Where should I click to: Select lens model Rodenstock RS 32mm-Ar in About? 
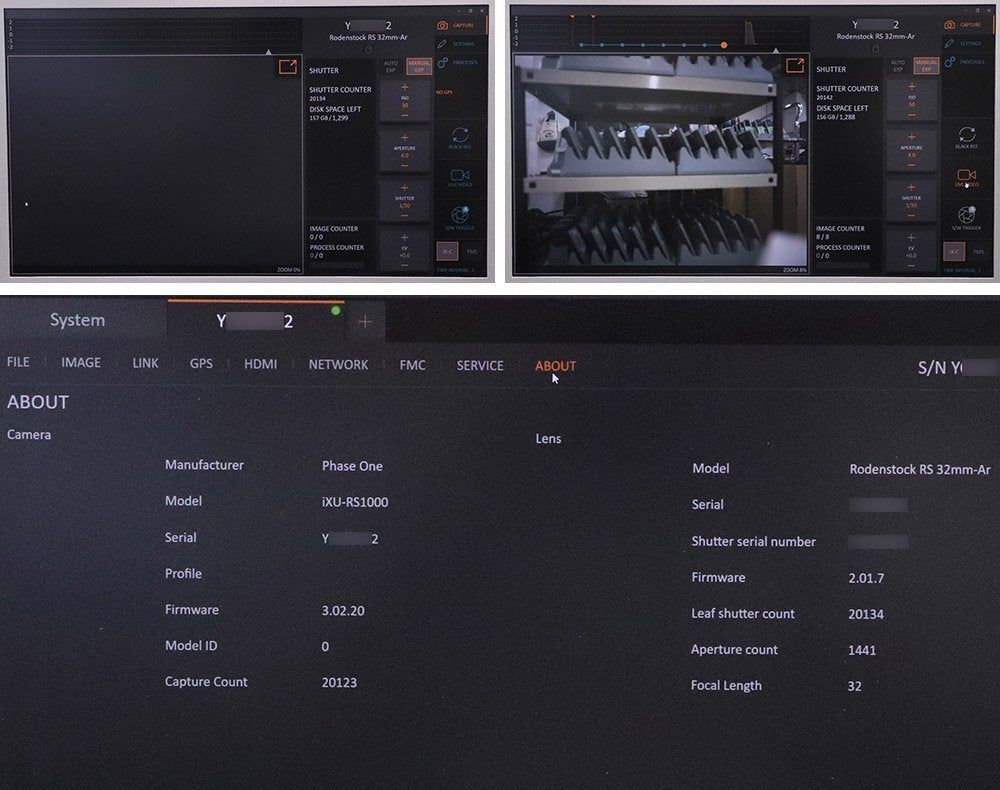click(x=920, y=470)
